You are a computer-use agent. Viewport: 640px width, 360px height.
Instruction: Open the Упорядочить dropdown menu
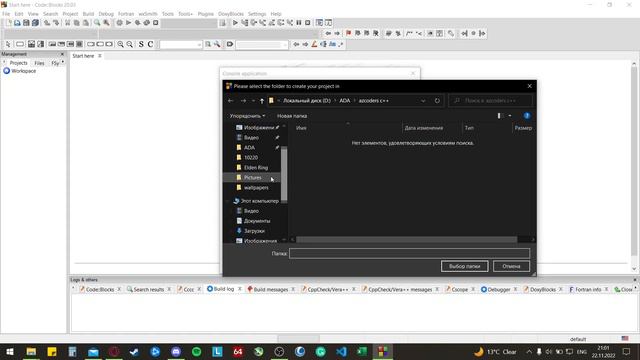[x=247, y=116]
